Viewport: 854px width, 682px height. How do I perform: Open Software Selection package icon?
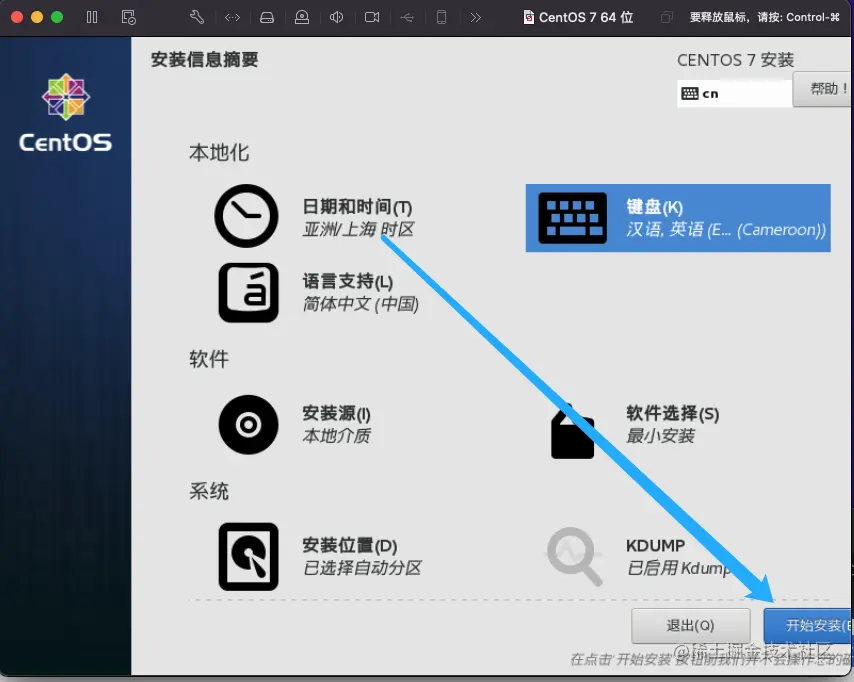click(x=572, y=431)
